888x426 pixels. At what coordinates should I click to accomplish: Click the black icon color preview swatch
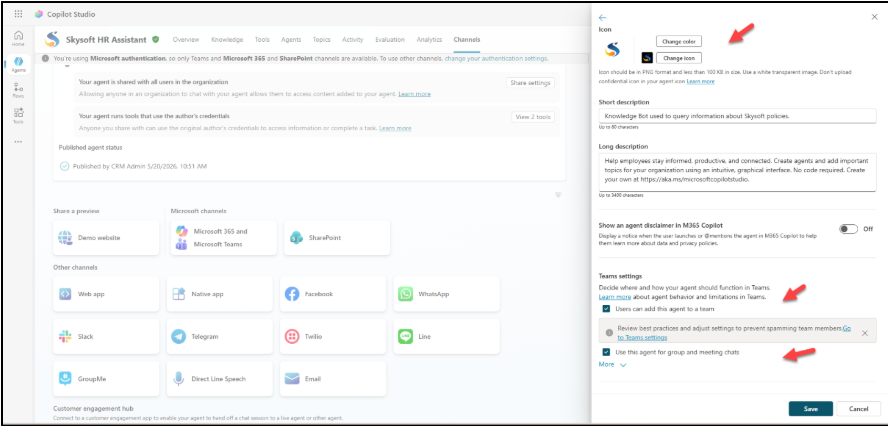pyautogui.click(x=647, y=58)
